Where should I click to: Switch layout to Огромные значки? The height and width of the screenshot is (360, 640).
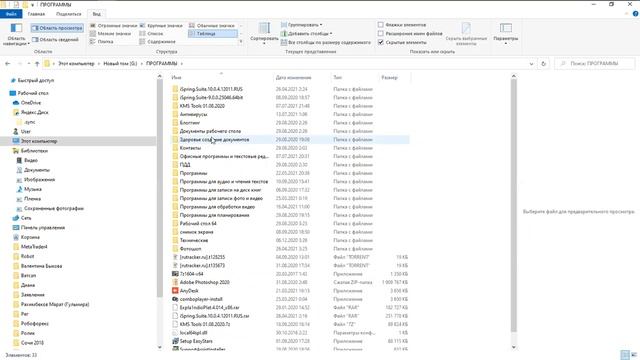pyautogui.click(x=113, y=25)
